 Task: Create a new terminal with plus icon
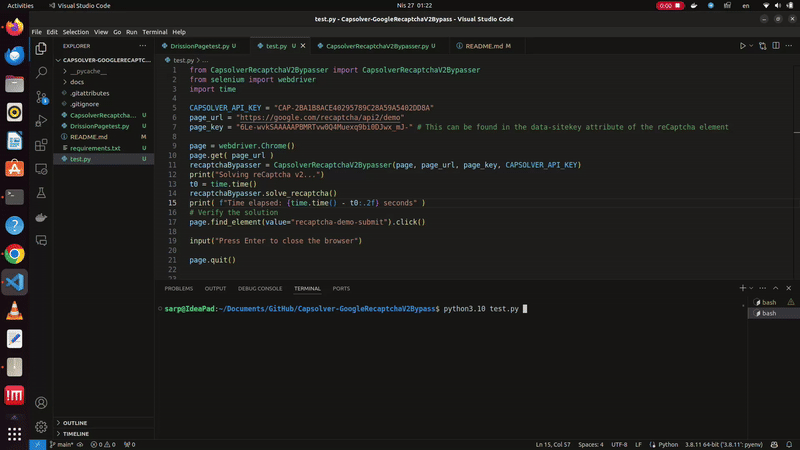[x=742, y=288]
